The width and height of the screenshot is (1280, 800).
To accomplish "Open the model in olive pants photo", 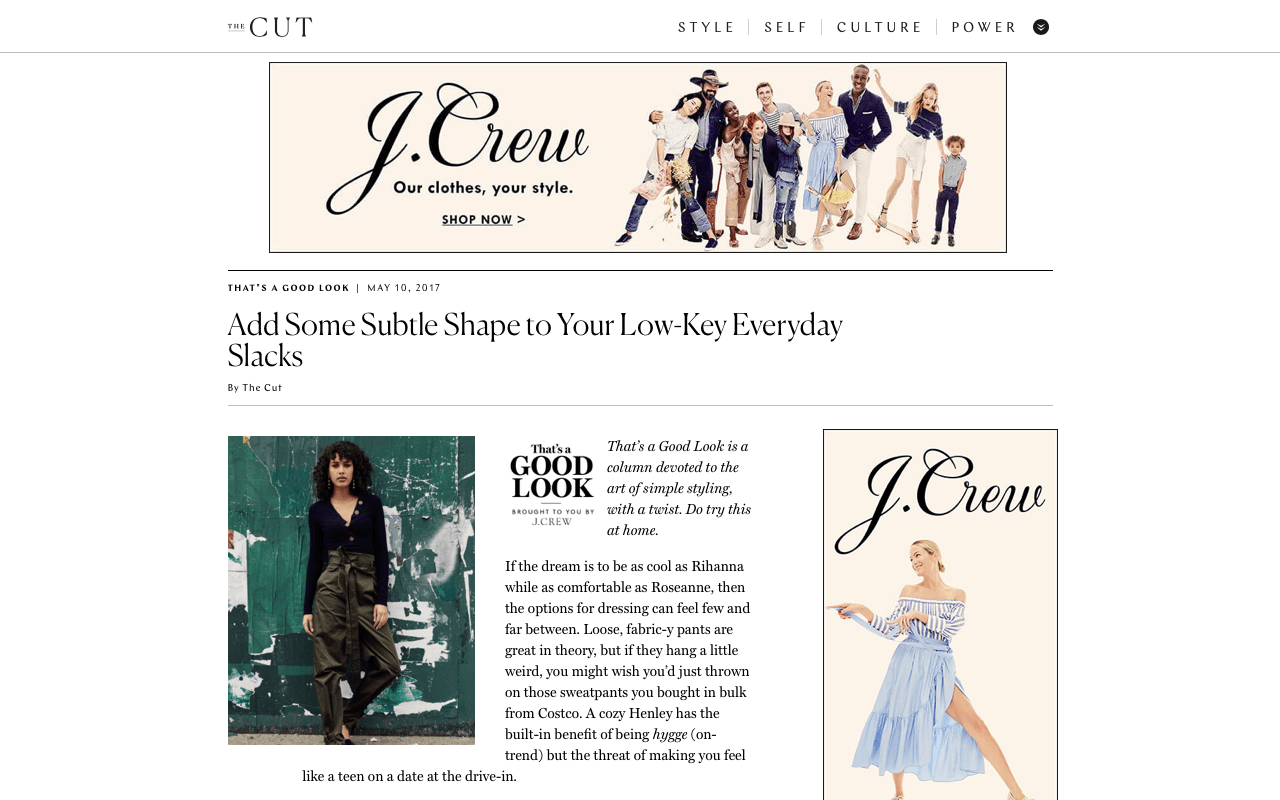I will coord(351,590).
